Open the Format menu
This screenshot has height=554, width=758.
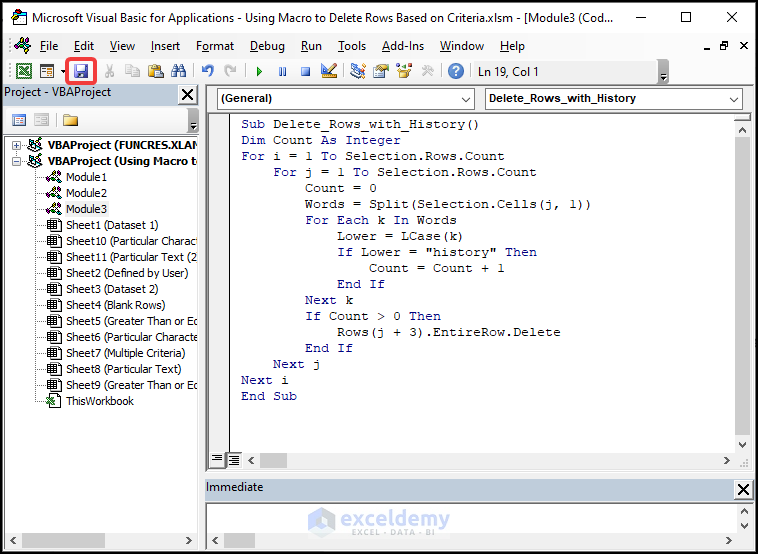point(215,46)
